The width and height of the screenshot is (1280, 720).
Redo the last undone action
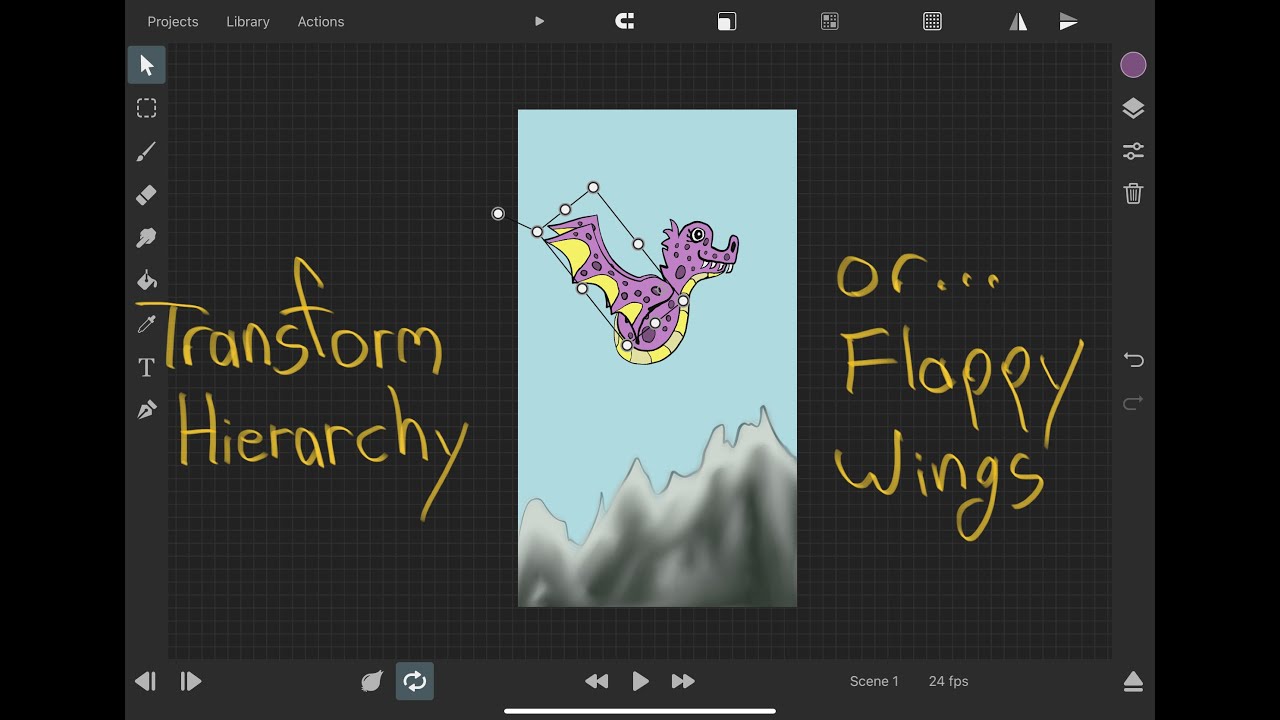point(1133,403)
